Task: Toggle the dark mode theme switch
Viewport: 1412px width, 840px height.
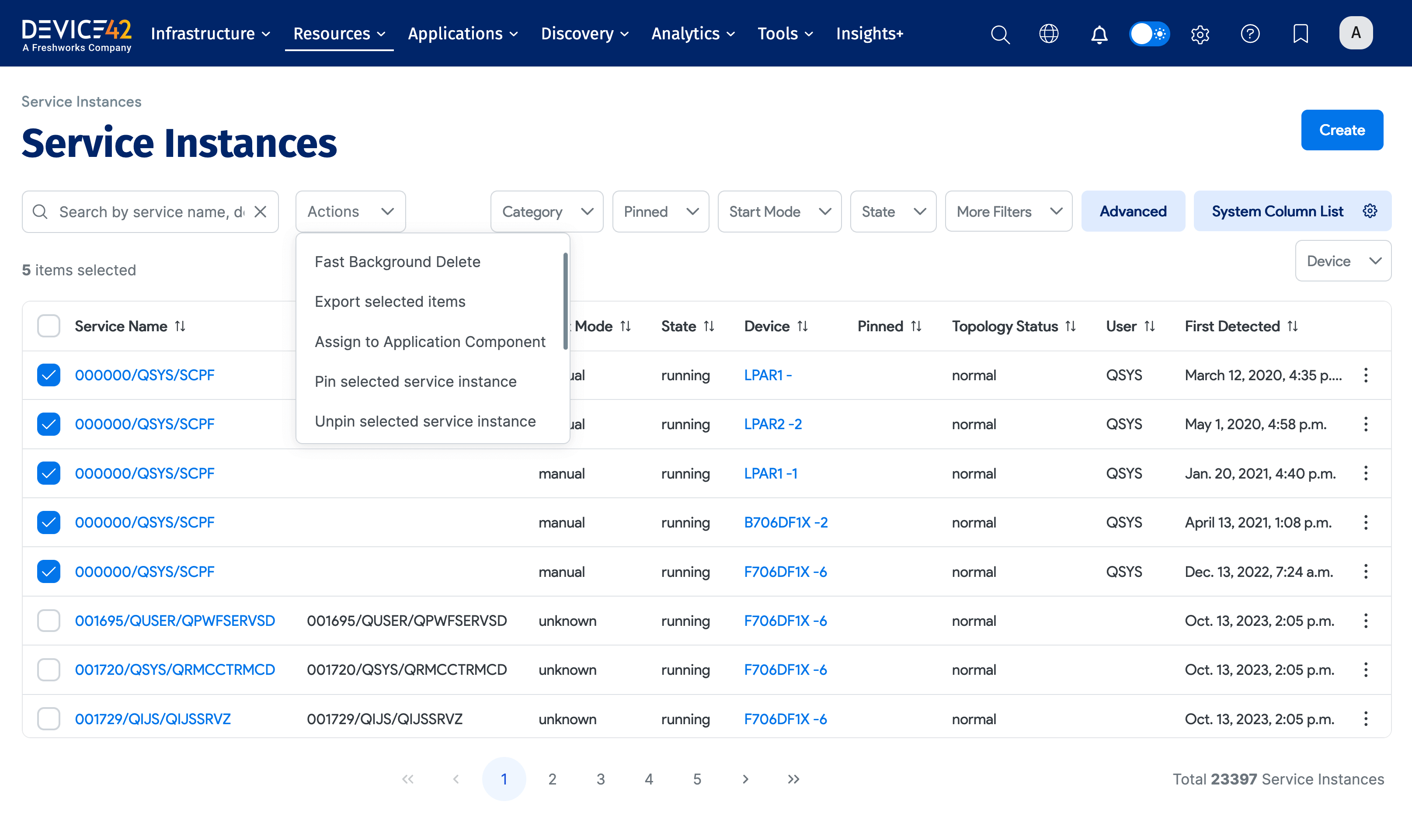Action: pos(1150,34)
